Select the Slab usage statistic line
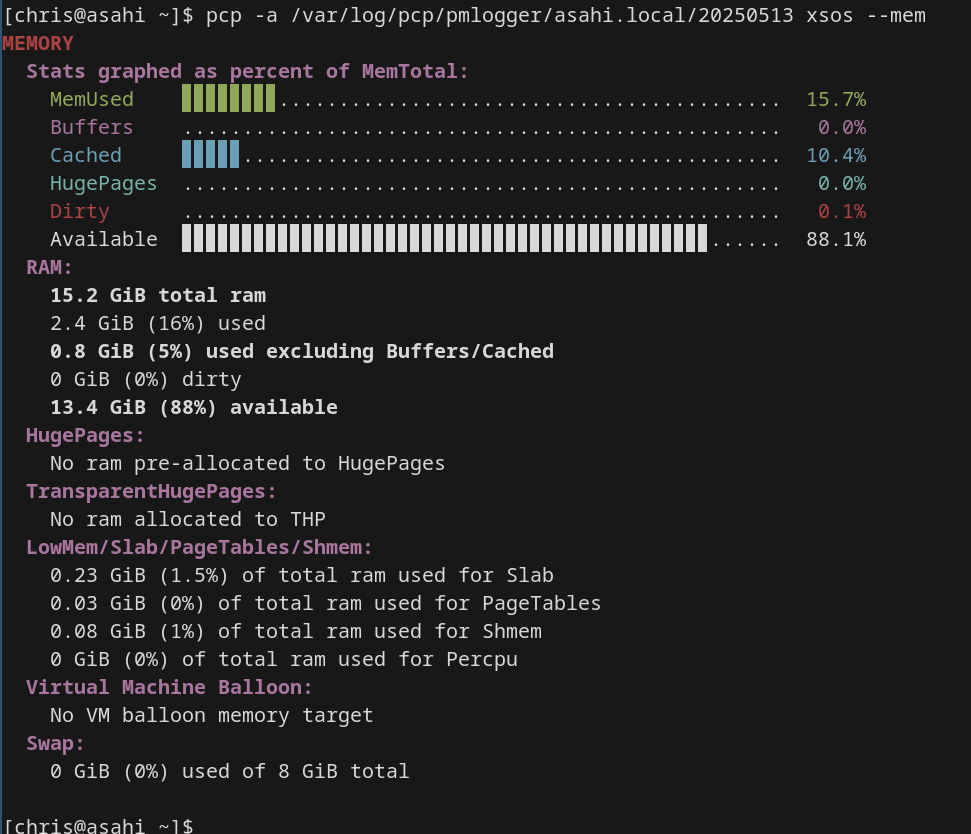 pyautogui.click(x=300, y=575)
